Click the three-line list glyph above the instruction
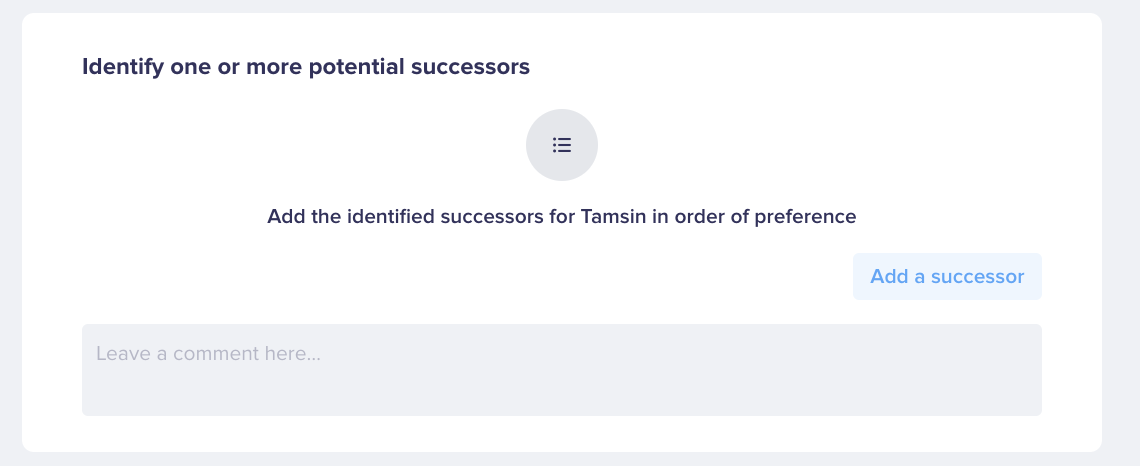The width and height of the screenshot is (1140, 466). [562, 145]
